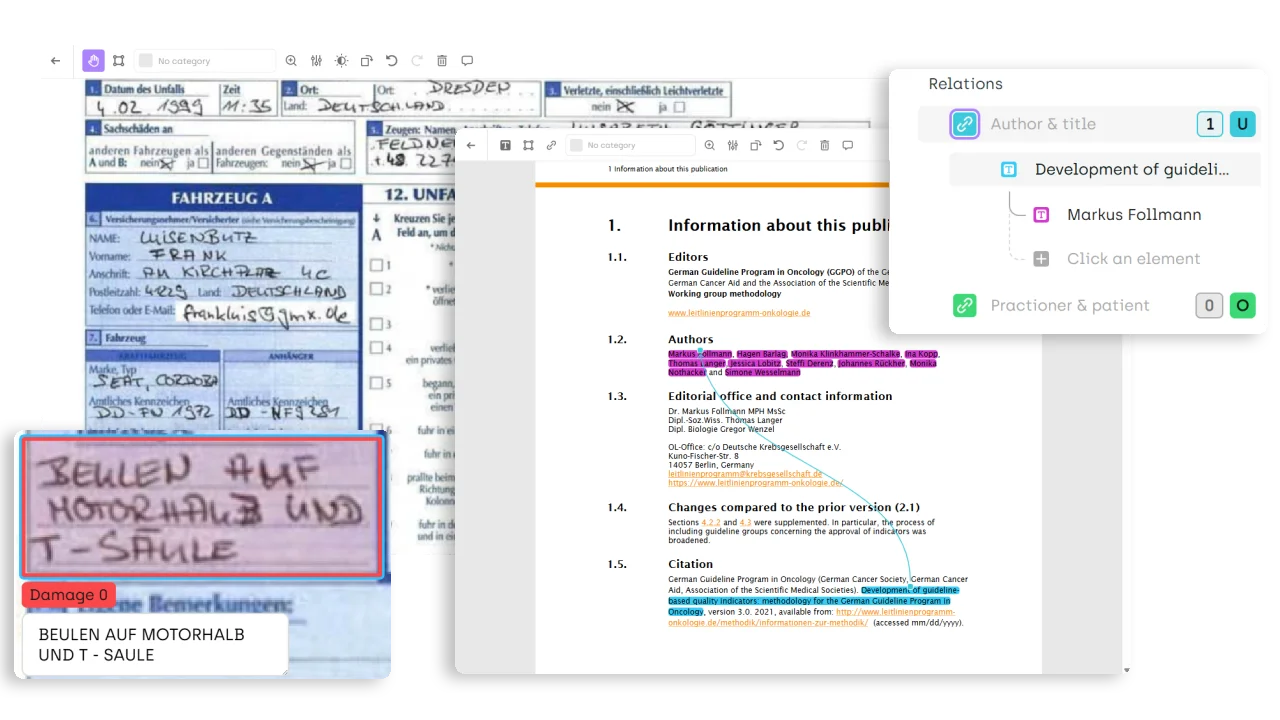Tick checkbox 2 in the Fahrzeug A column

pyautogui.click(x=376, y=289)
